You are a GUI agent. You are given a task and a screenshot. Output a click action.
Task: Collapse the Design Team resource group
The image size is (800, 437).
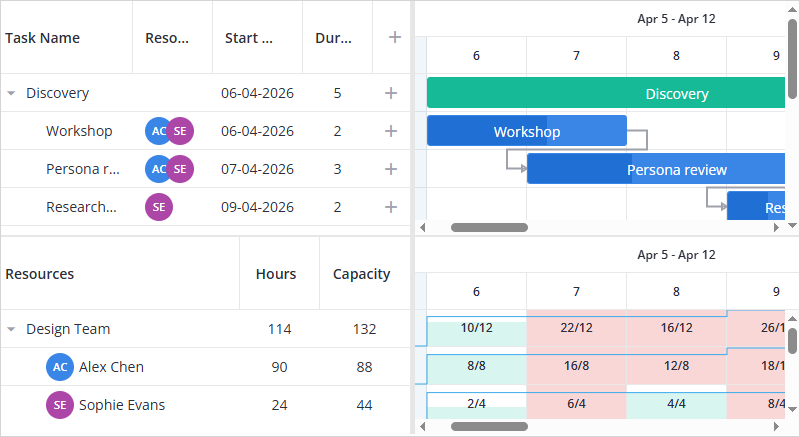pyautogui.click(x=11, y=329)
